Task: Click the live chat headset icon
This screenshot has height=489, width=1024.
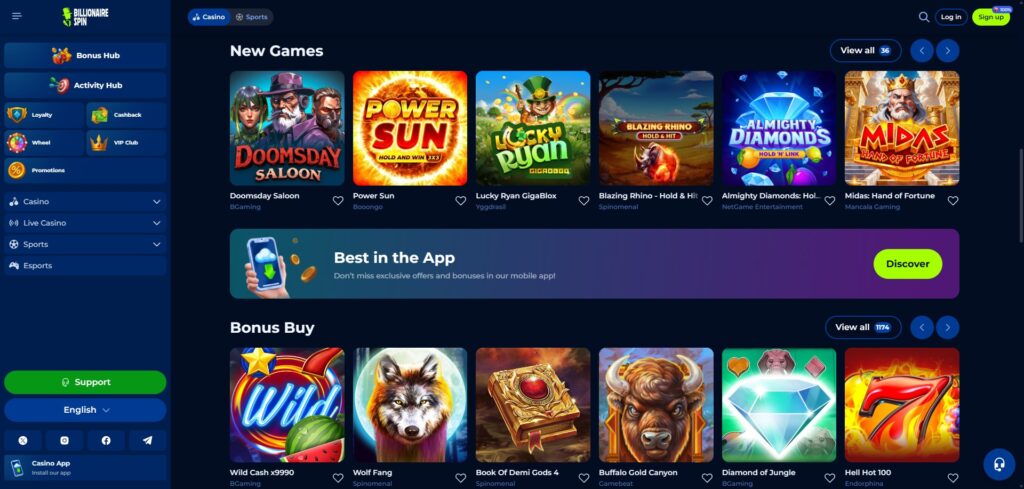Action: [x=999, y=464]
